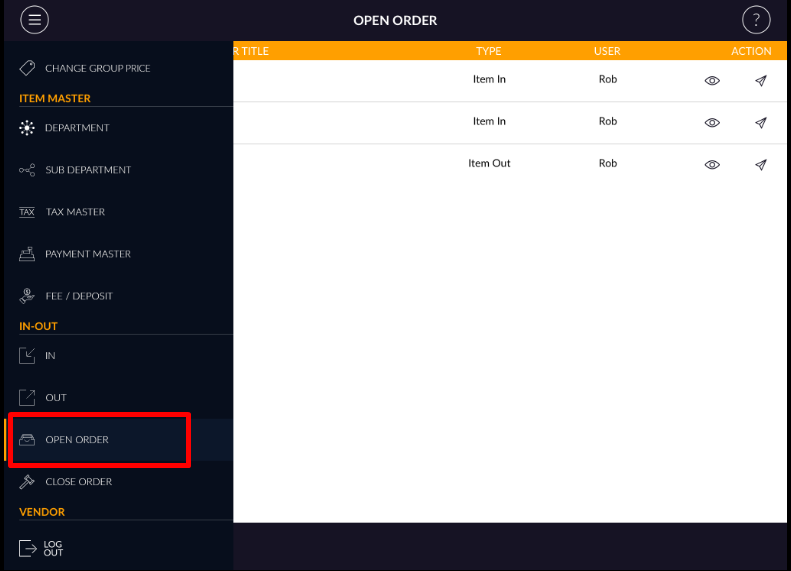Click the Tax Master icon
791x571 pixels.
tap(27, 212)
